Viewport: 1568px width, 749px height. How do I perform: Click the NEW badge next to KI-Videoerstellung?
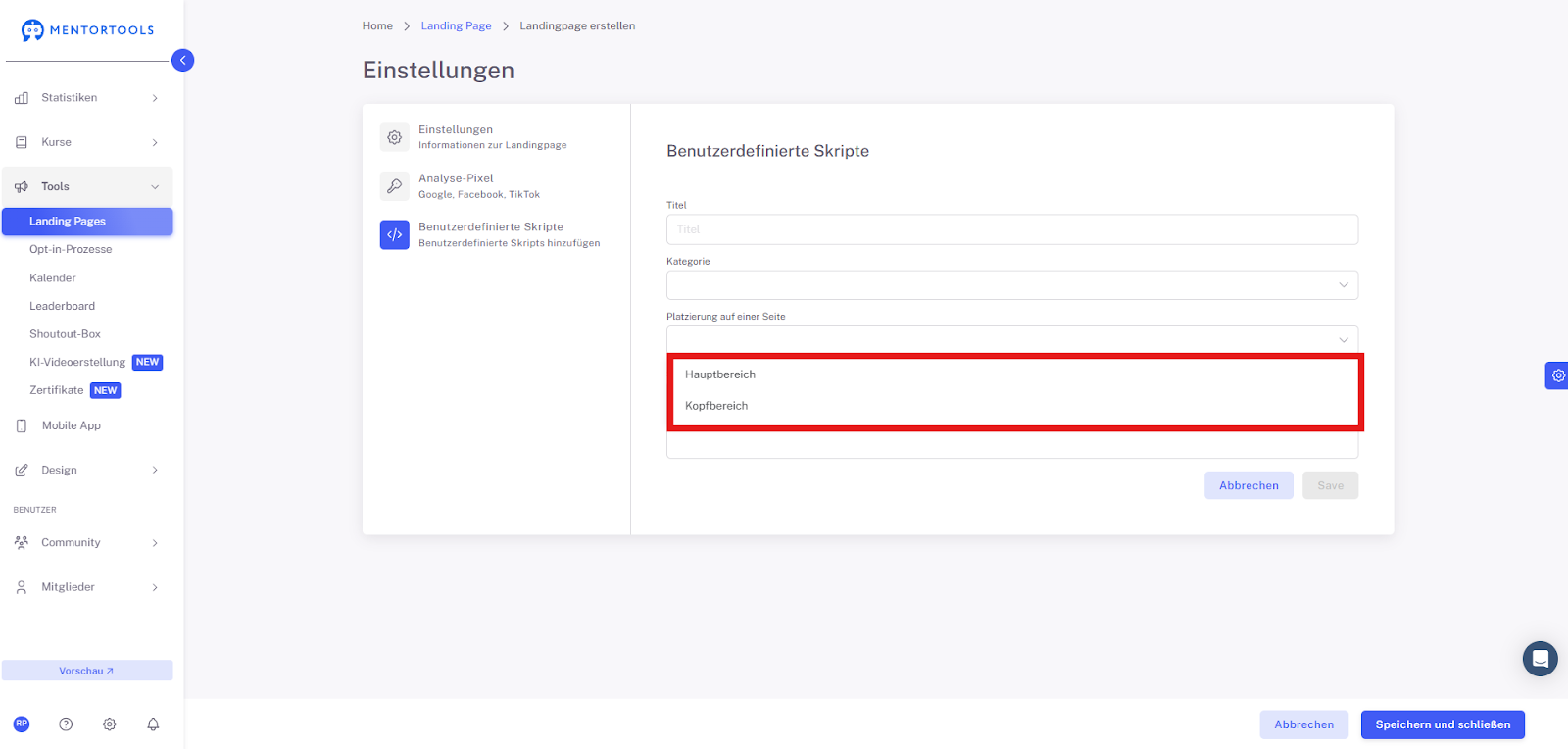(x=147, y=363)
